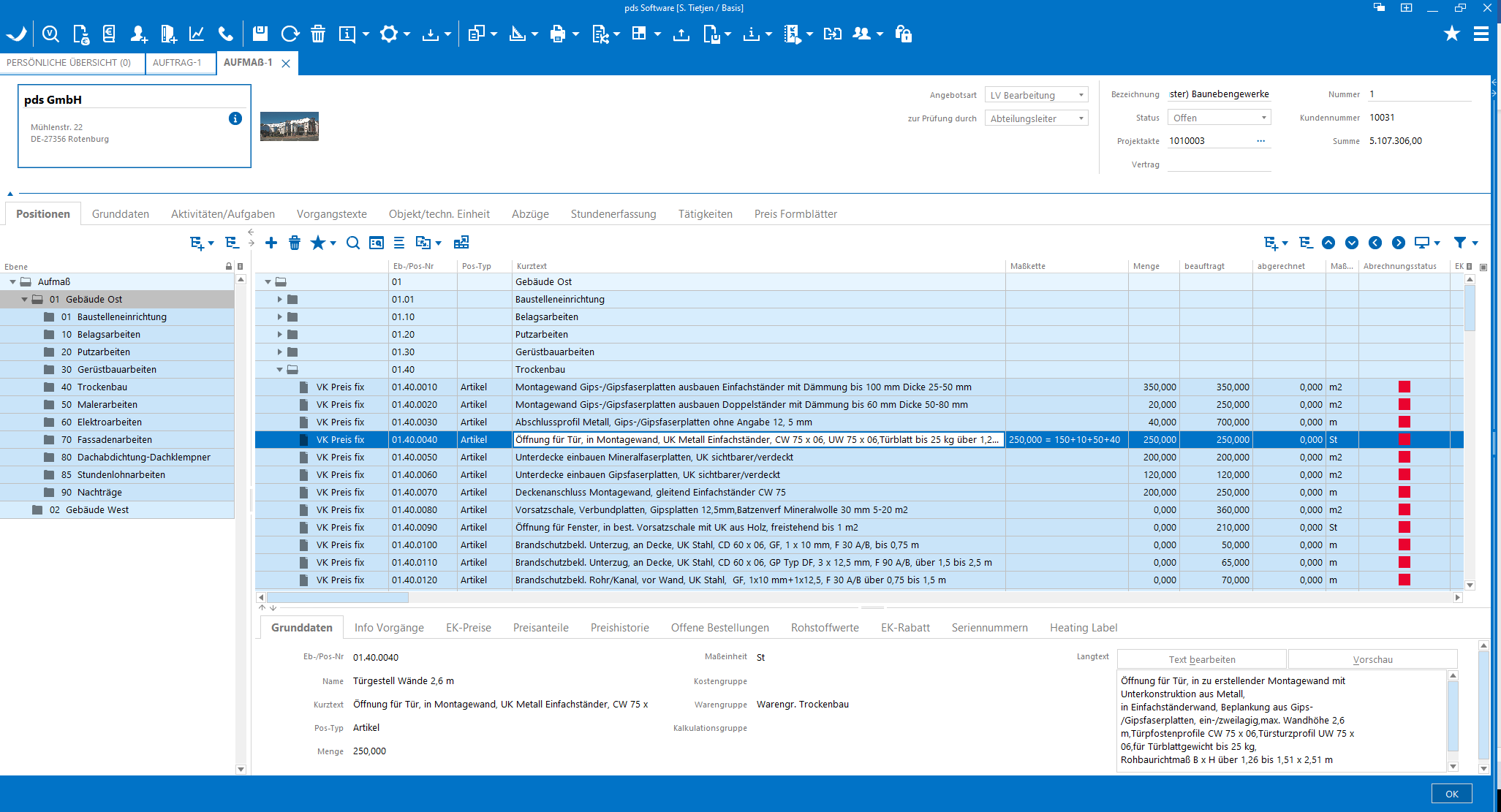Click the refresh icon in main toolbar

click(290, 34)
